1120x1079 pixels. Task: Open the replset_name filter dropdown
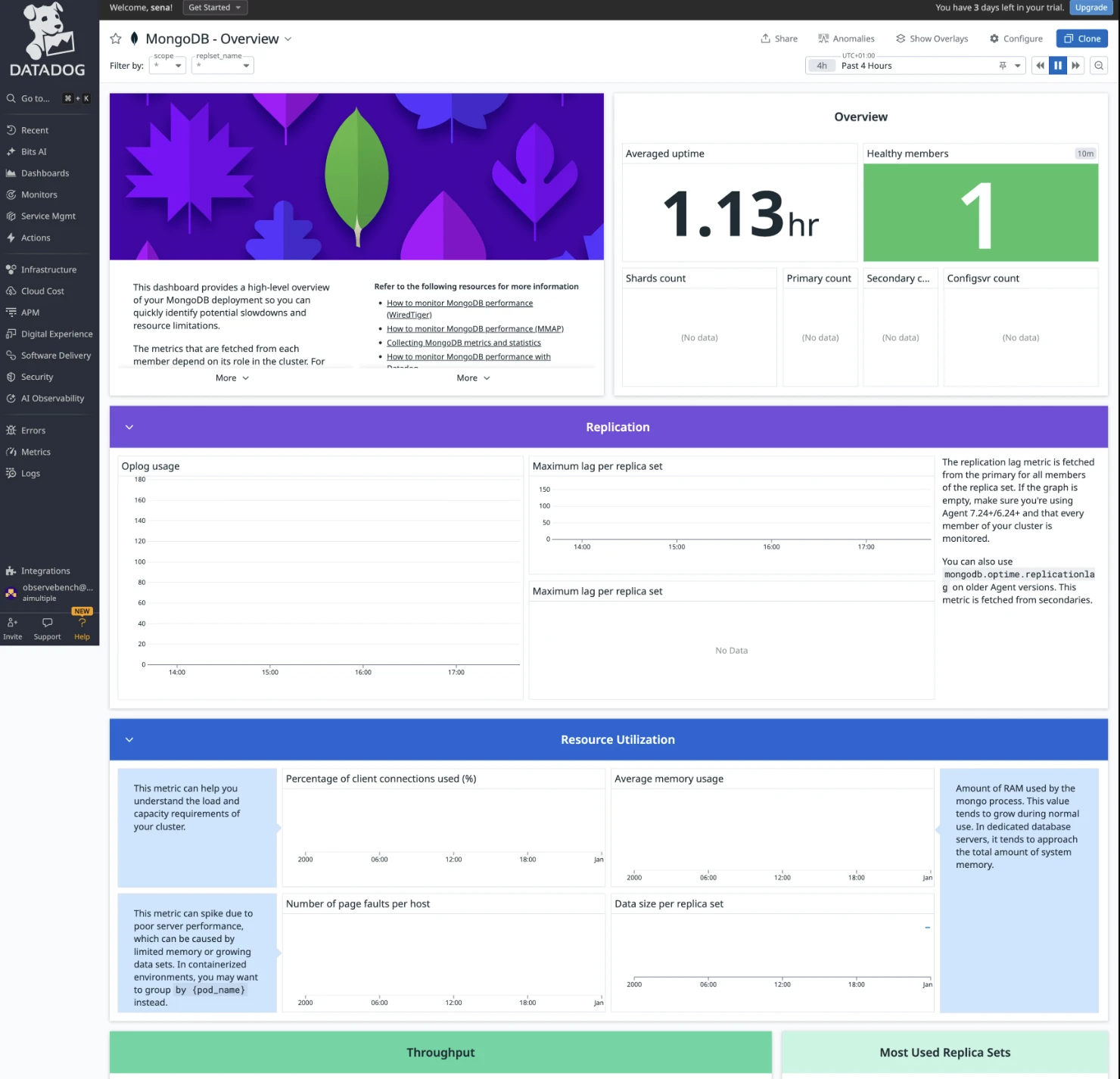tap(222, 66)
